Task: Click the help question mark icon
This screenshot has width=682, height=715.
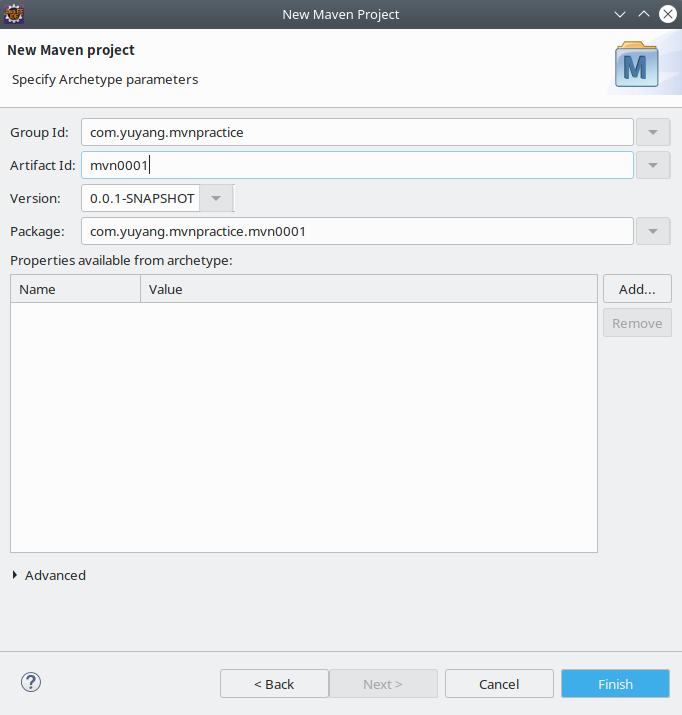Action: [31, 682]
